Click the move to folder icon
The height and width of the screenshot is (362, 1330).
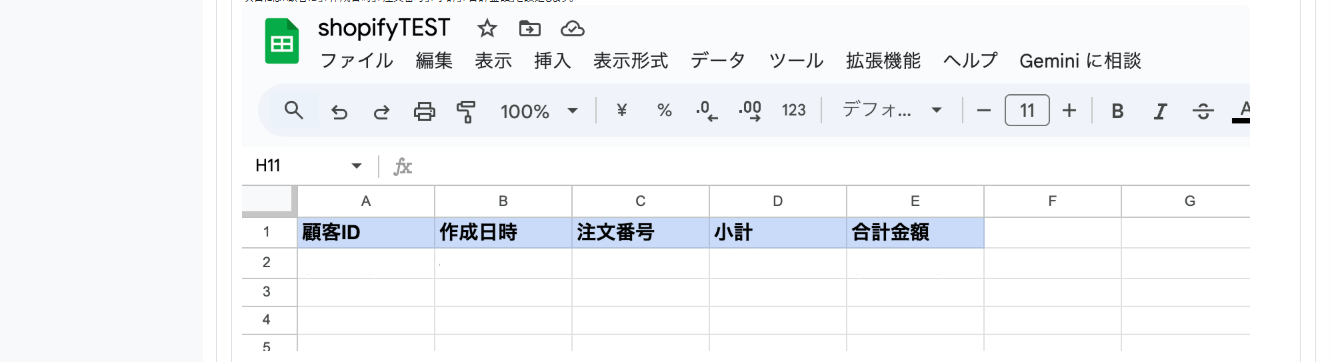coord(530,28)
